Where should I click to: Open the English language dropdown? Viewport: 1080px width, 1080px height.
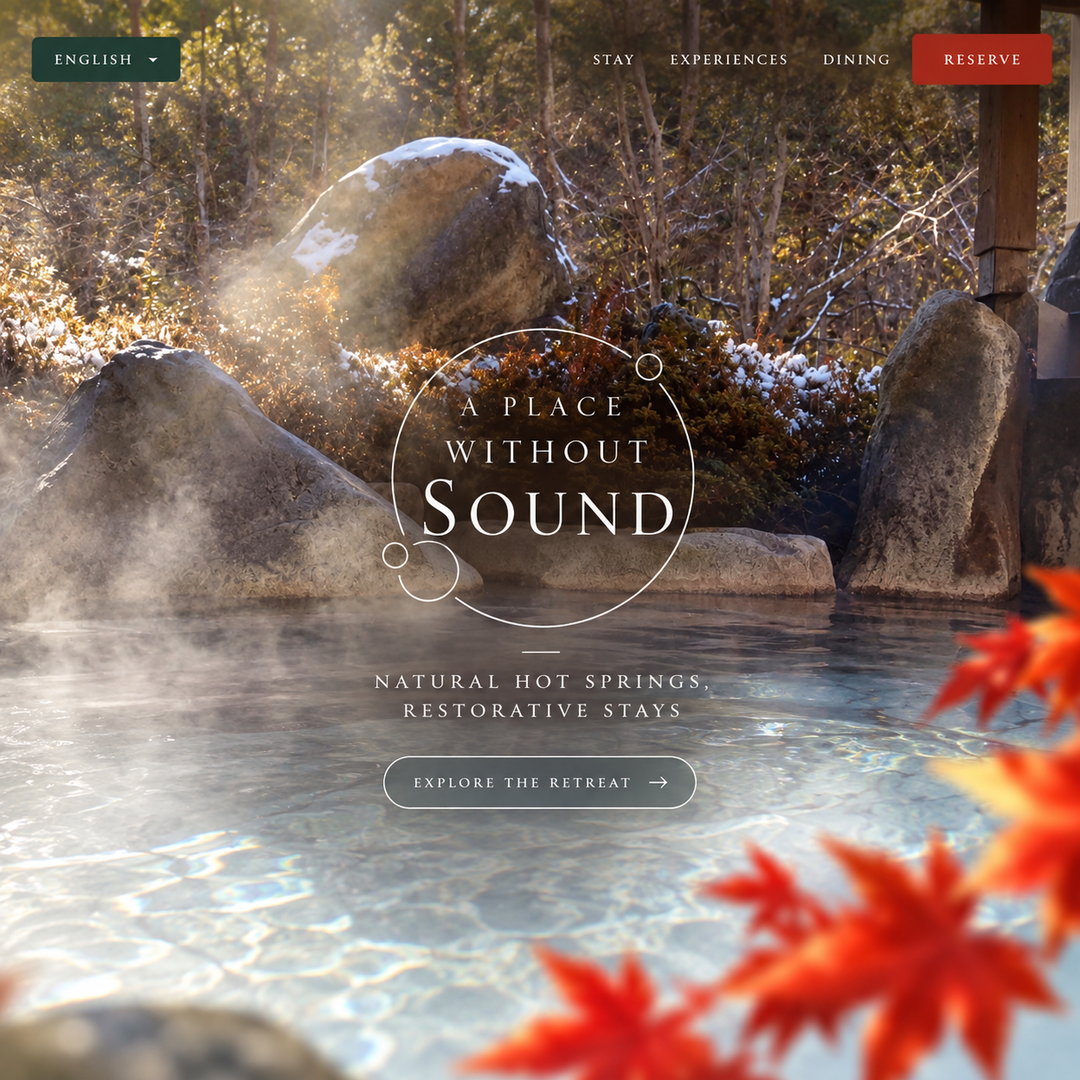click(x=106, y=59)
